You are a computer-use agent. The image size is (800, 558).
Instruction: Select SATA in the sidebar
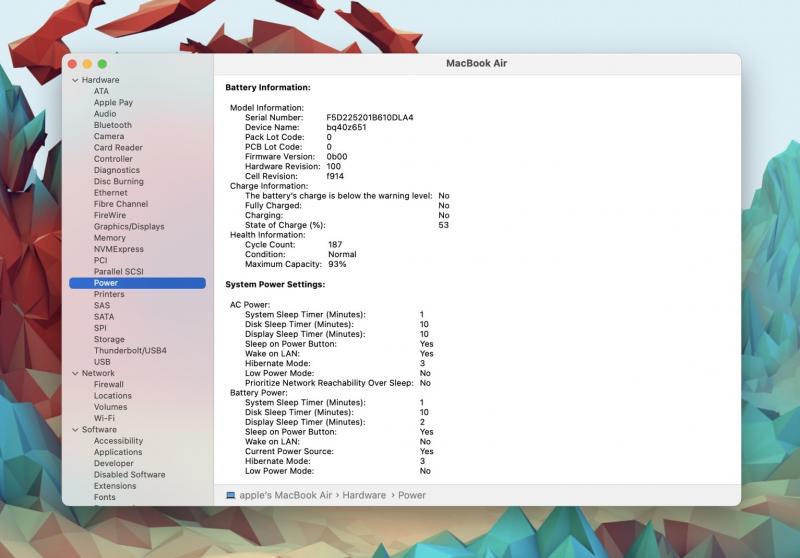(104, 317)
